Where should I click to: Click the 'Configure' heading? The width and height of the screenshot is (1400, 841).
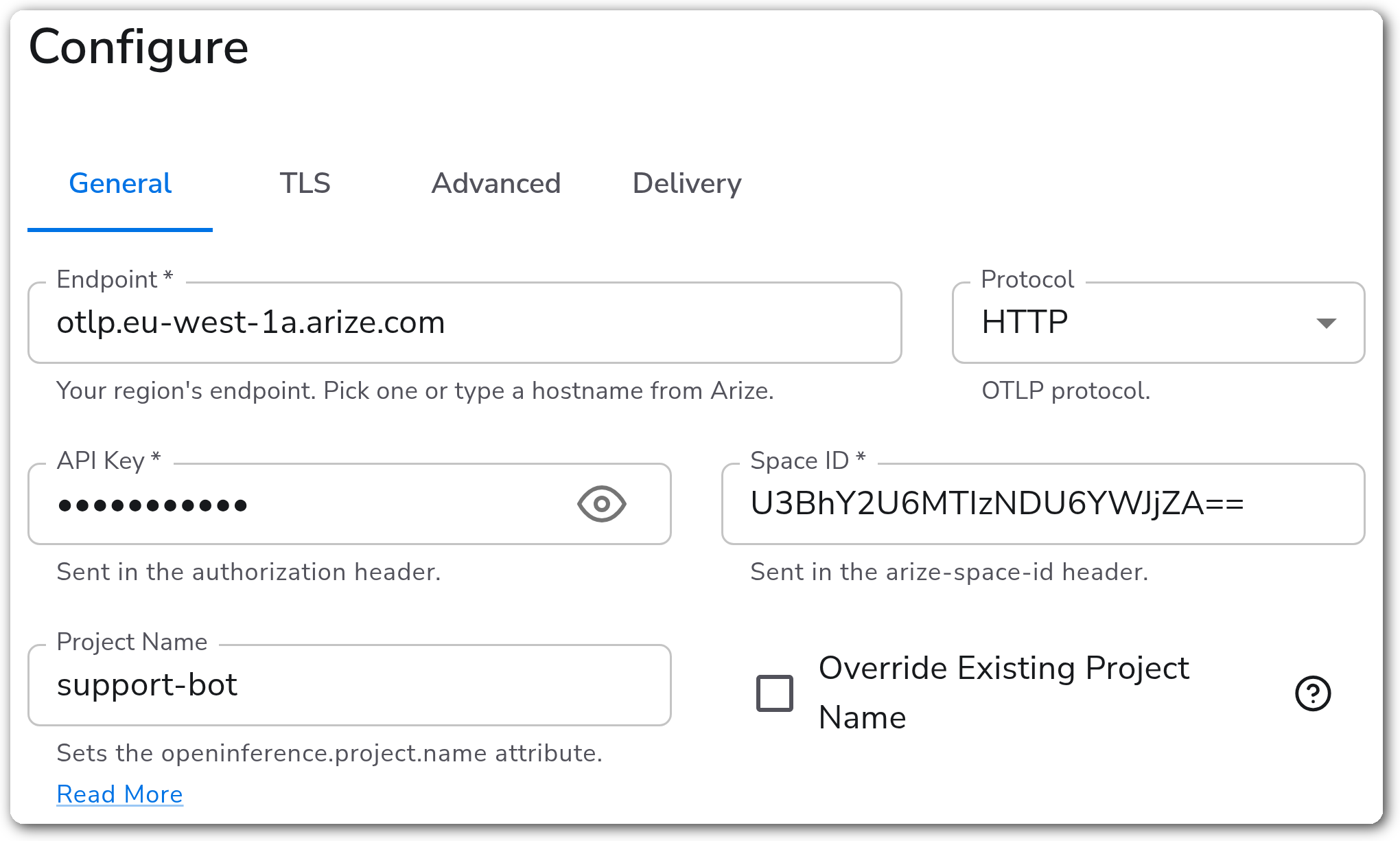(139, 47)
